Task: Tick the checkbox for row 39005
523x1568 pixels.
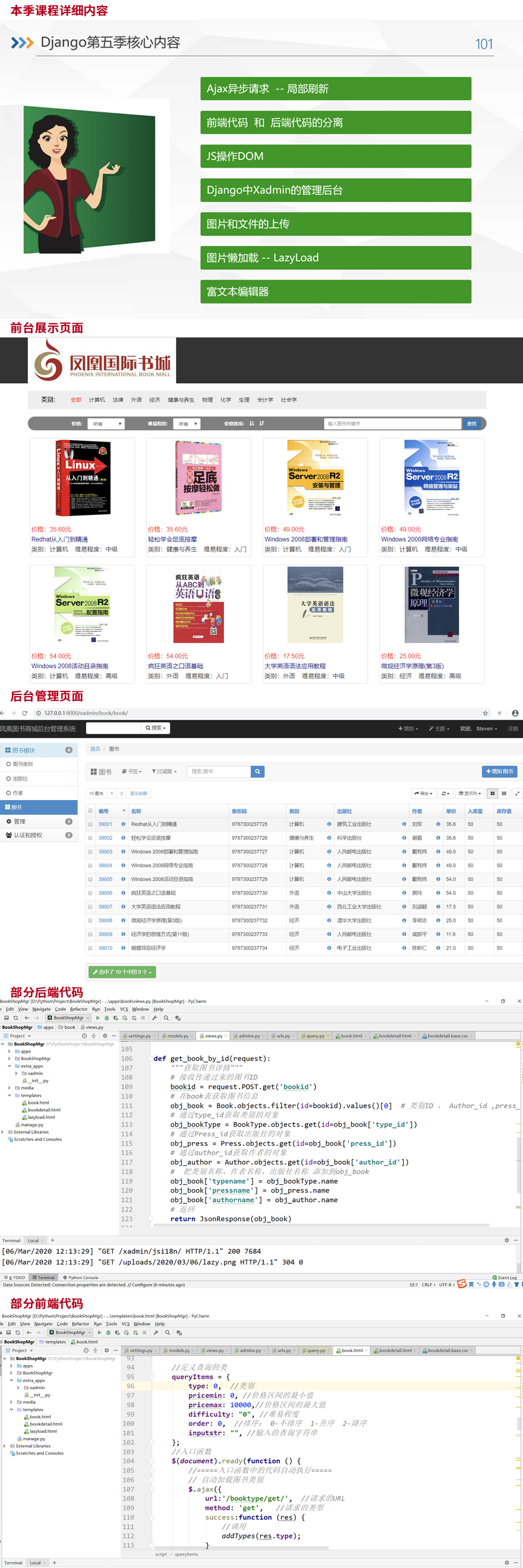Action: [x=91, y=879]
